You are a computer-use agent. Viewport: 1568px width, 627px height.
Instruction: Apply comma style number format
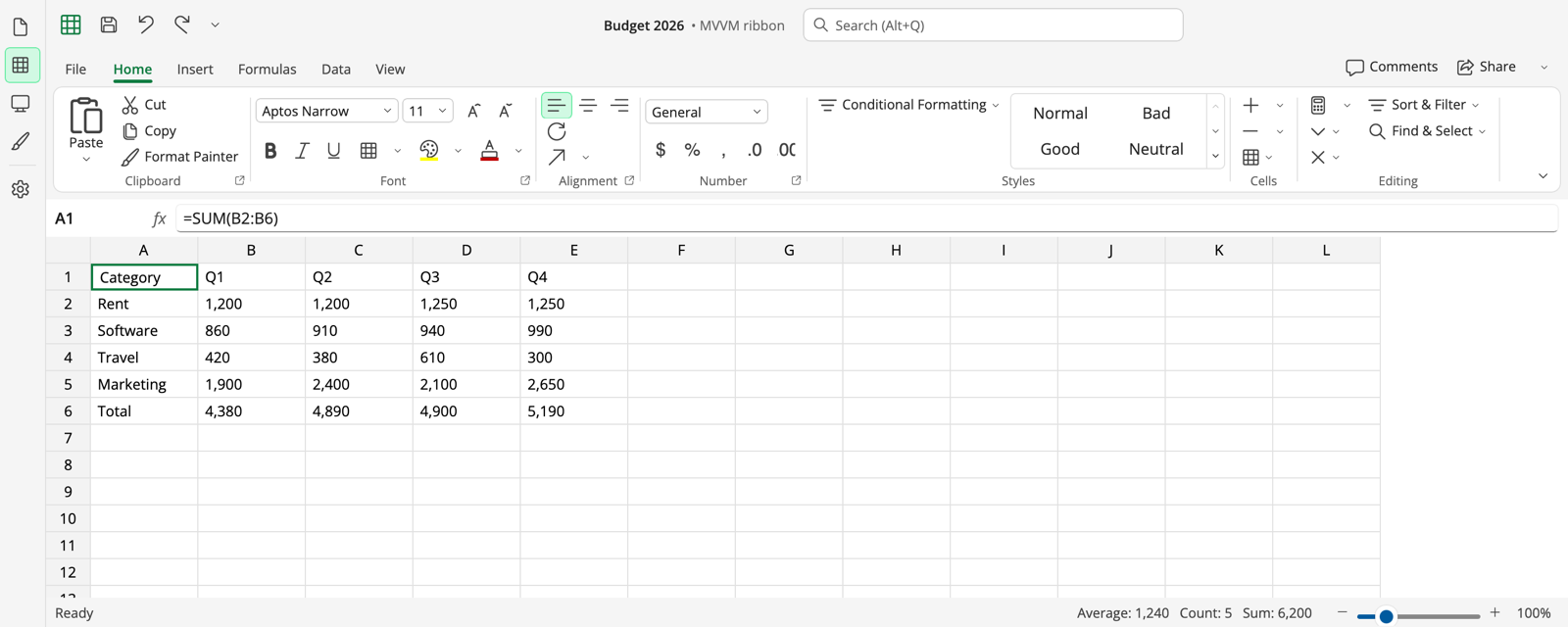[723, 150]
